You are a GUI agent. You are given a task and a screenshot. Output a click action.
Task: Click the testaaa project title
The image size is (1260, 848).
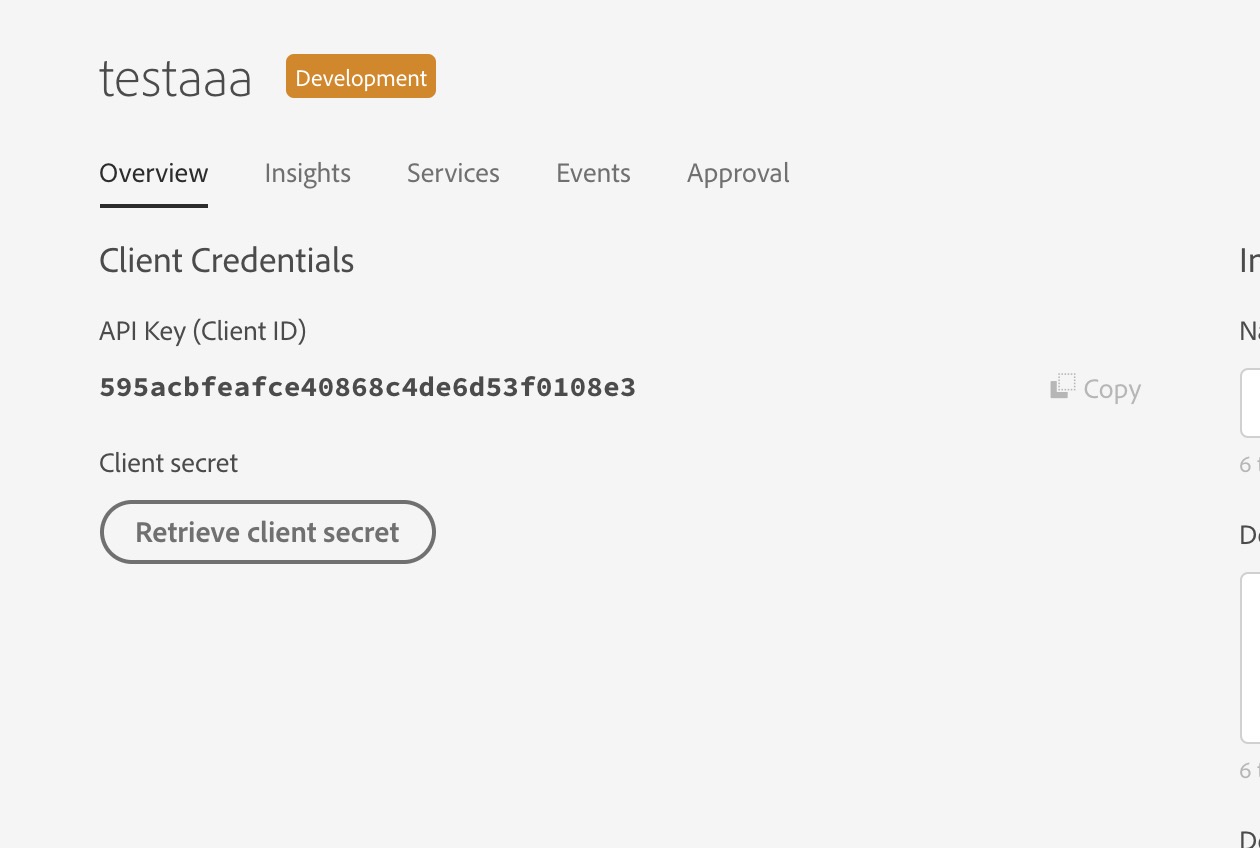pyautogui.click(x=176, y=79)
